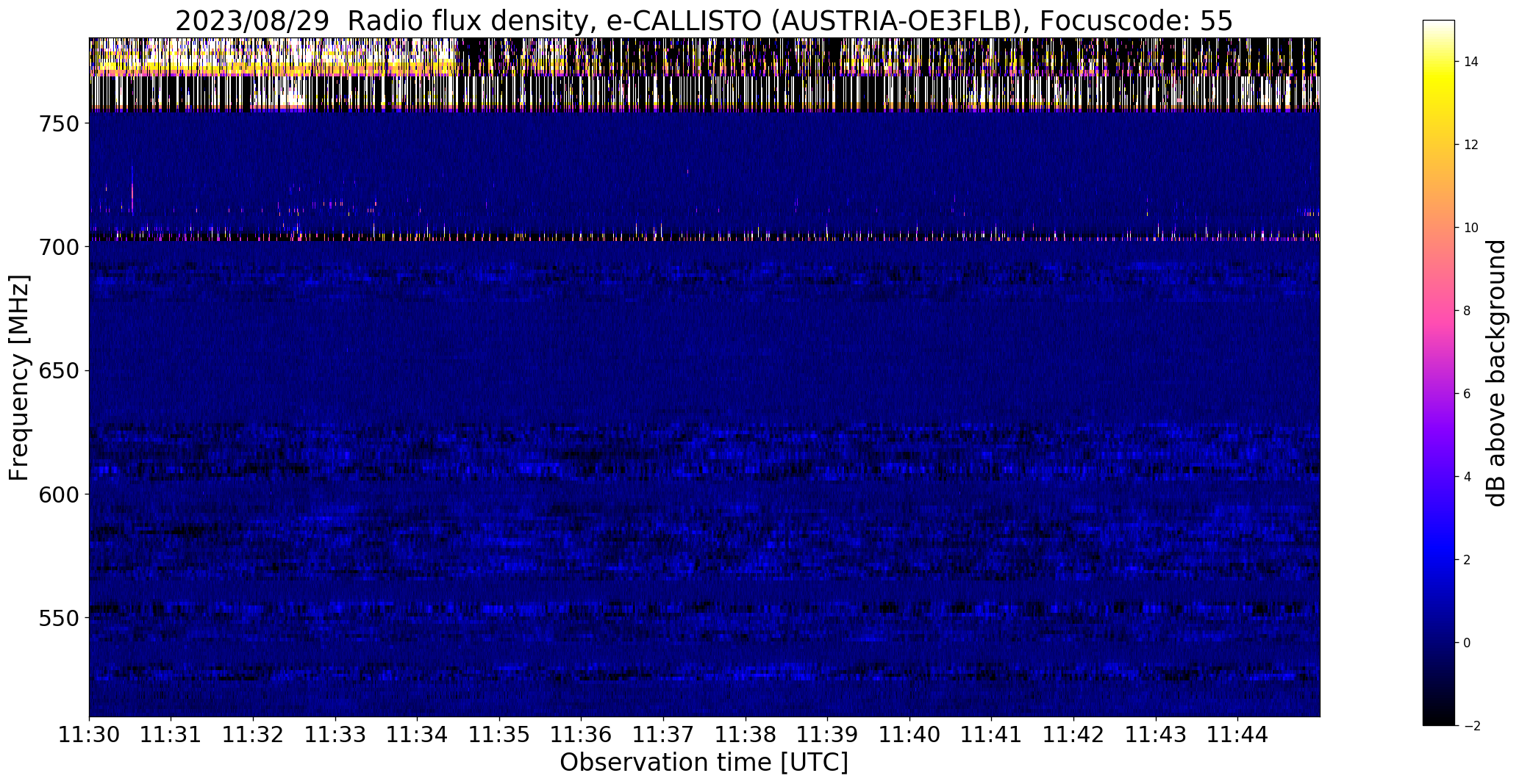Click the 'Observation time [UTC]' x-axis label

704,763
